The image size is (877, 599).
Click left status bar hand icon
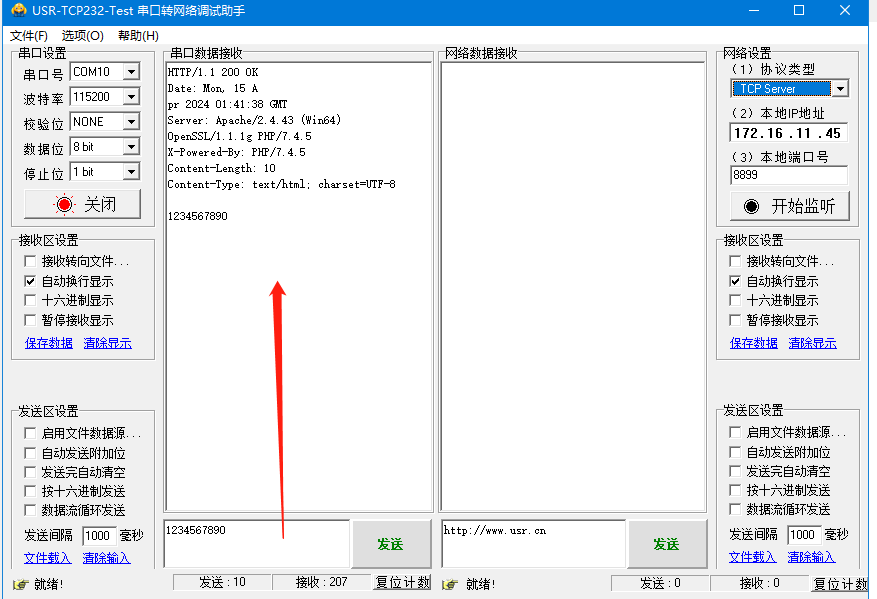[19, 584]
